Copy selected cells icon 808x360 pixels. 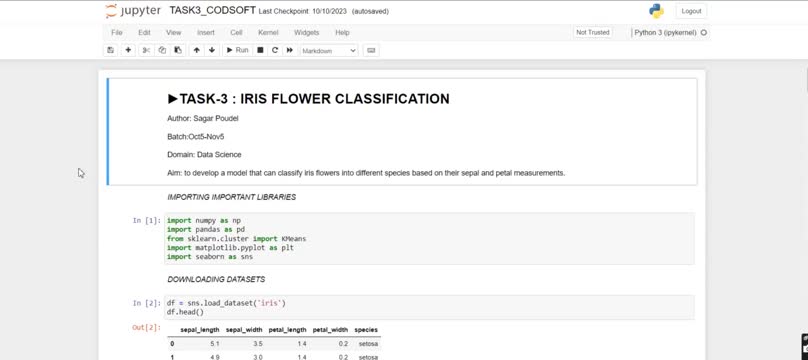[162, 50]
